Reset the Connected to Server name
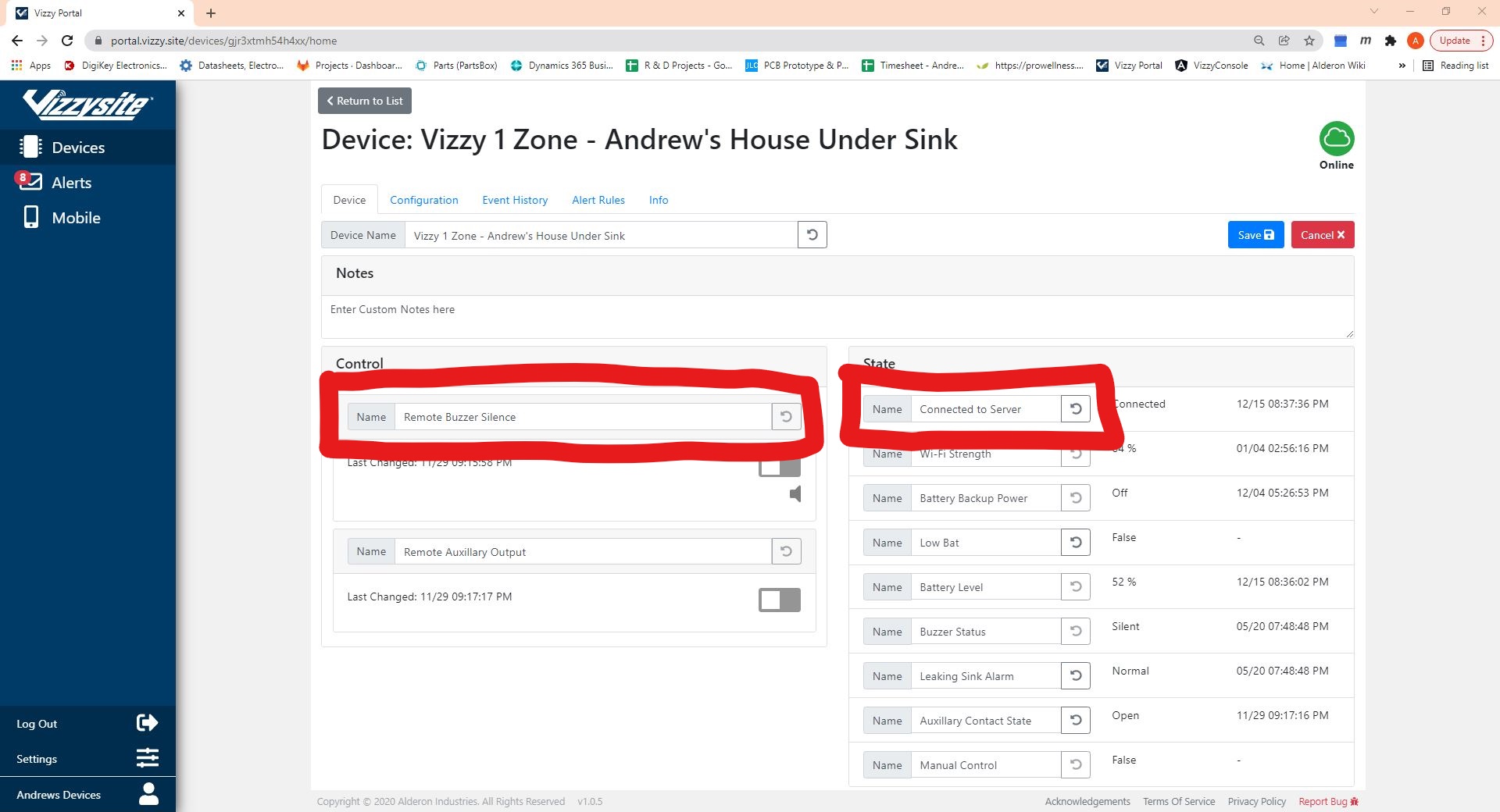The height and width of the screenshot is (812, 1500). (x=1075, y=409)
